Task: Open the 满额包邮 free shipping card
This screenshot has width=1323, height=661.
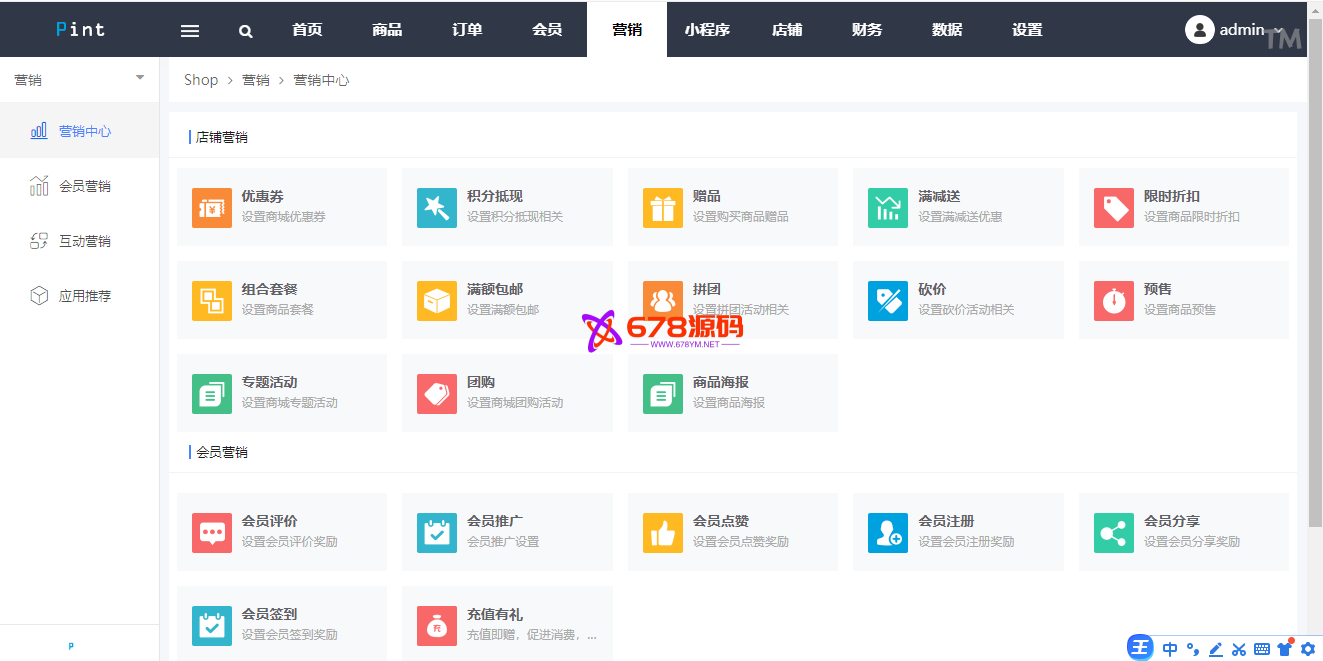Action: click(x=507, y=300)
